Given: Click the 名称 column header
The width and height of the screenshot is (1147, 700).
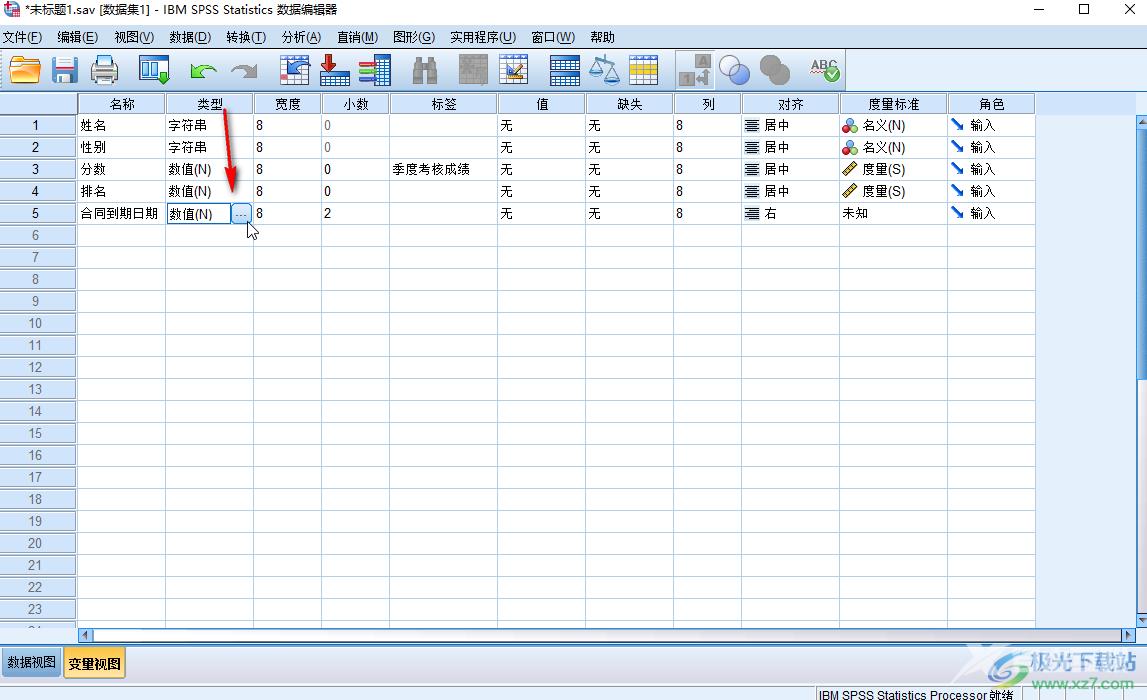Looking at the screenshot, I should [x=121, y=104].
